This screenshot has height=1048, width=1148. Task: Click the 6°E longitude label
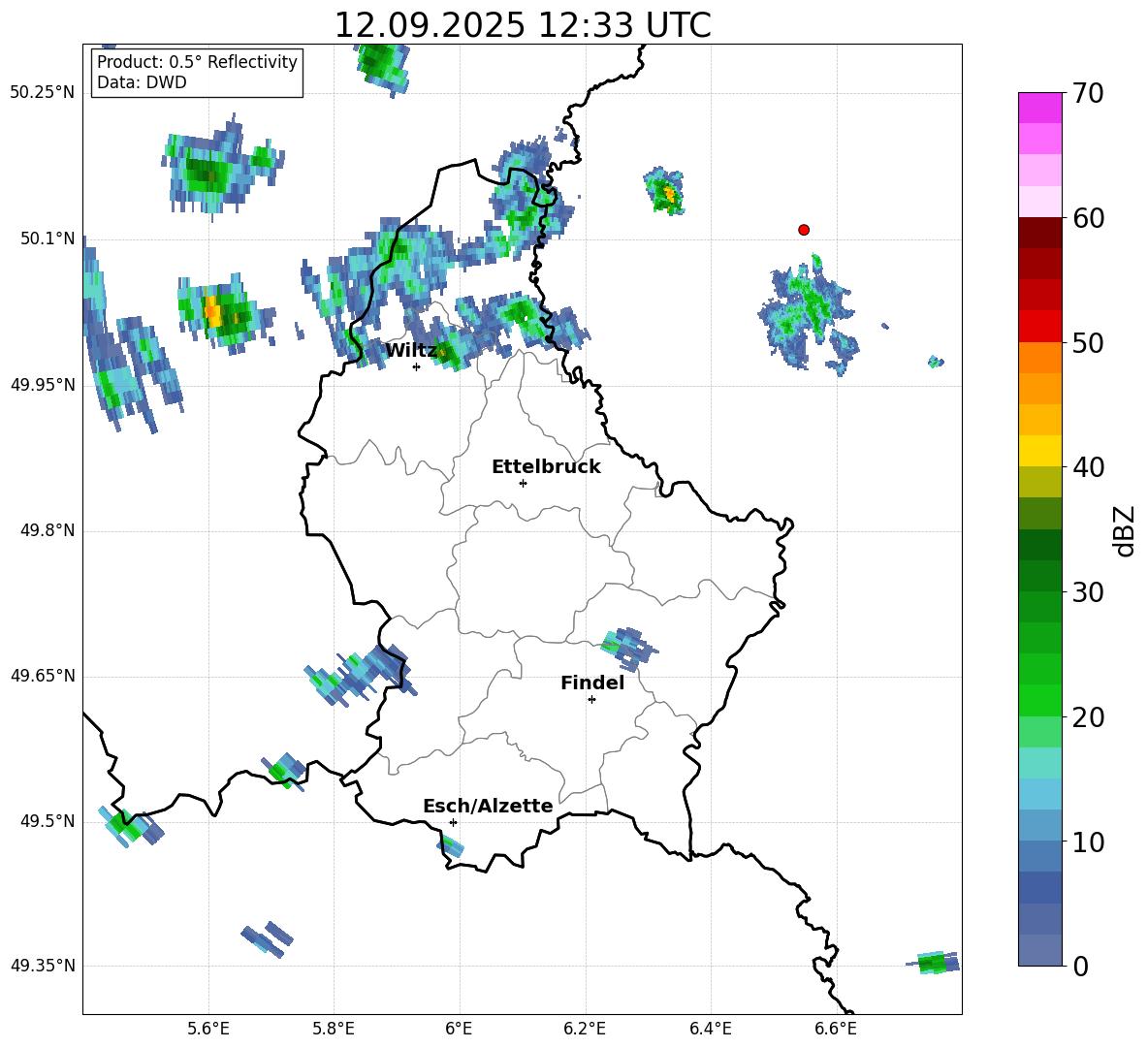459,1029
